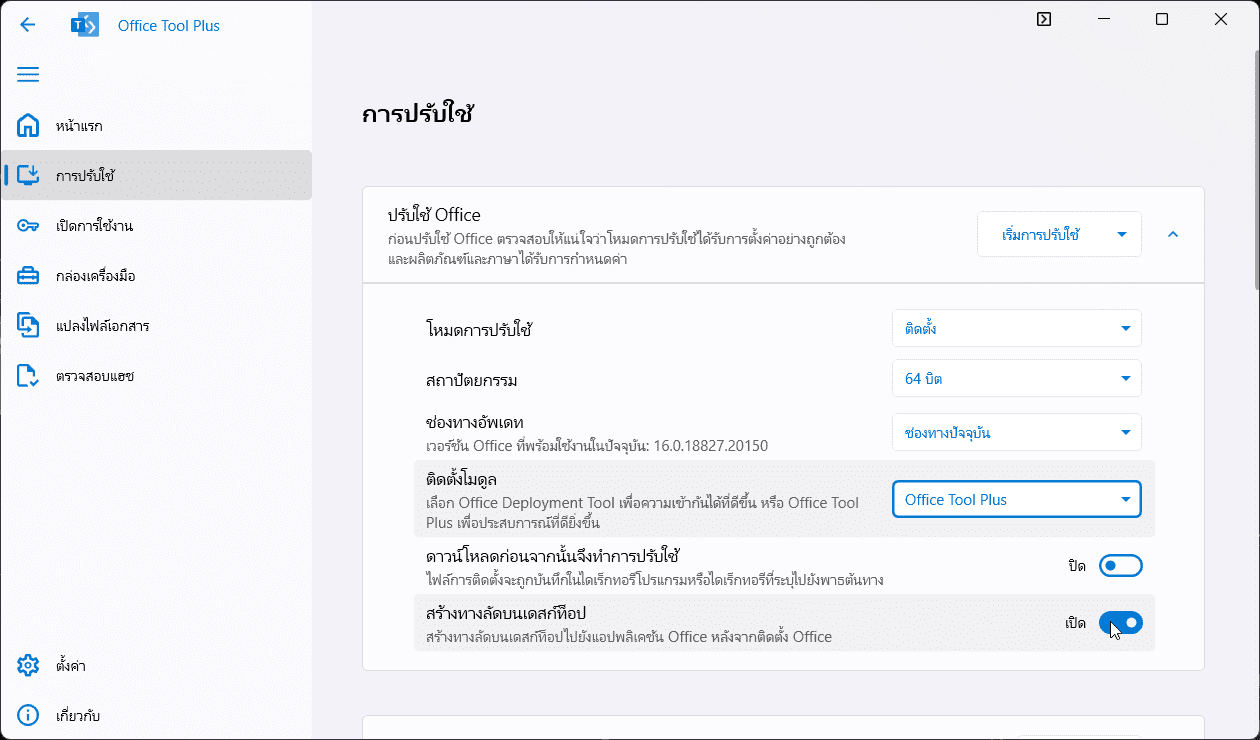Click the Office Tool Plus logo icon
This screenshot has height=740, width=1260.
pos(85,25)
